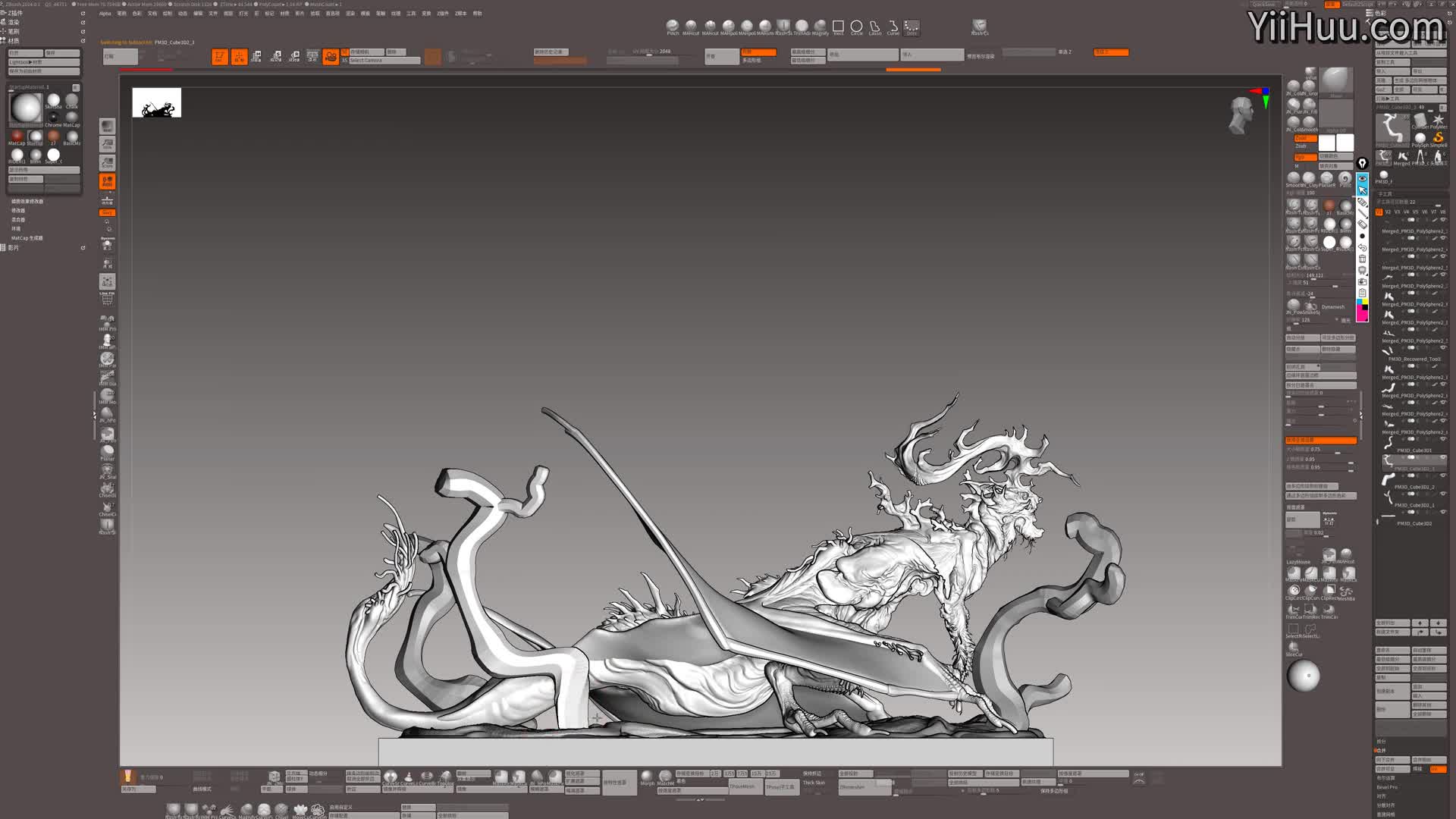Click the head orientation gizmo
Screen dimensions: 1456x819
[x=1241, y=114]
